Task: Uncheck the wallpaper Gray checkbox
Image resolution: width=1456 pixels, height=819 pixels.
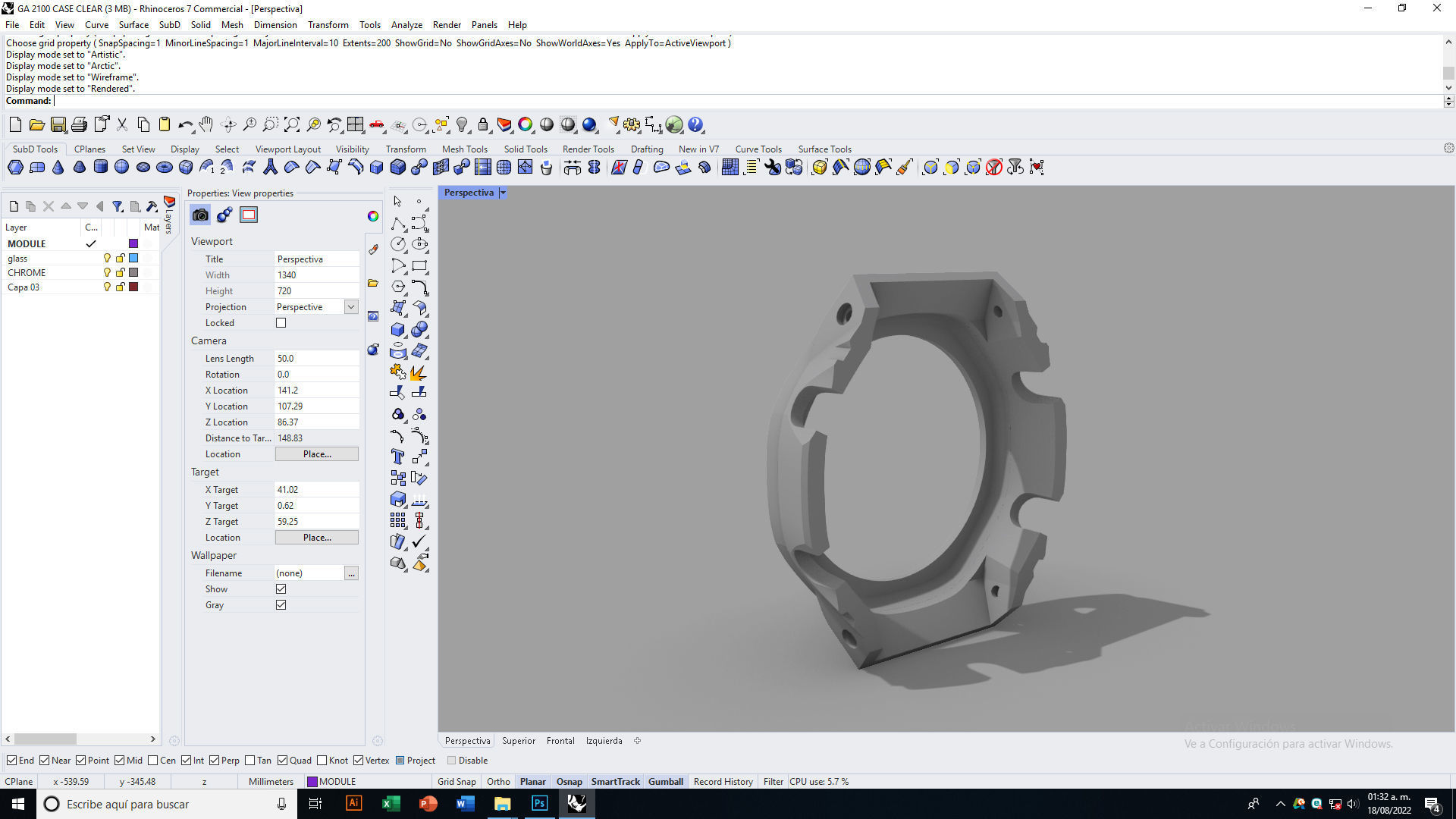Action: (x=281, y=605)
